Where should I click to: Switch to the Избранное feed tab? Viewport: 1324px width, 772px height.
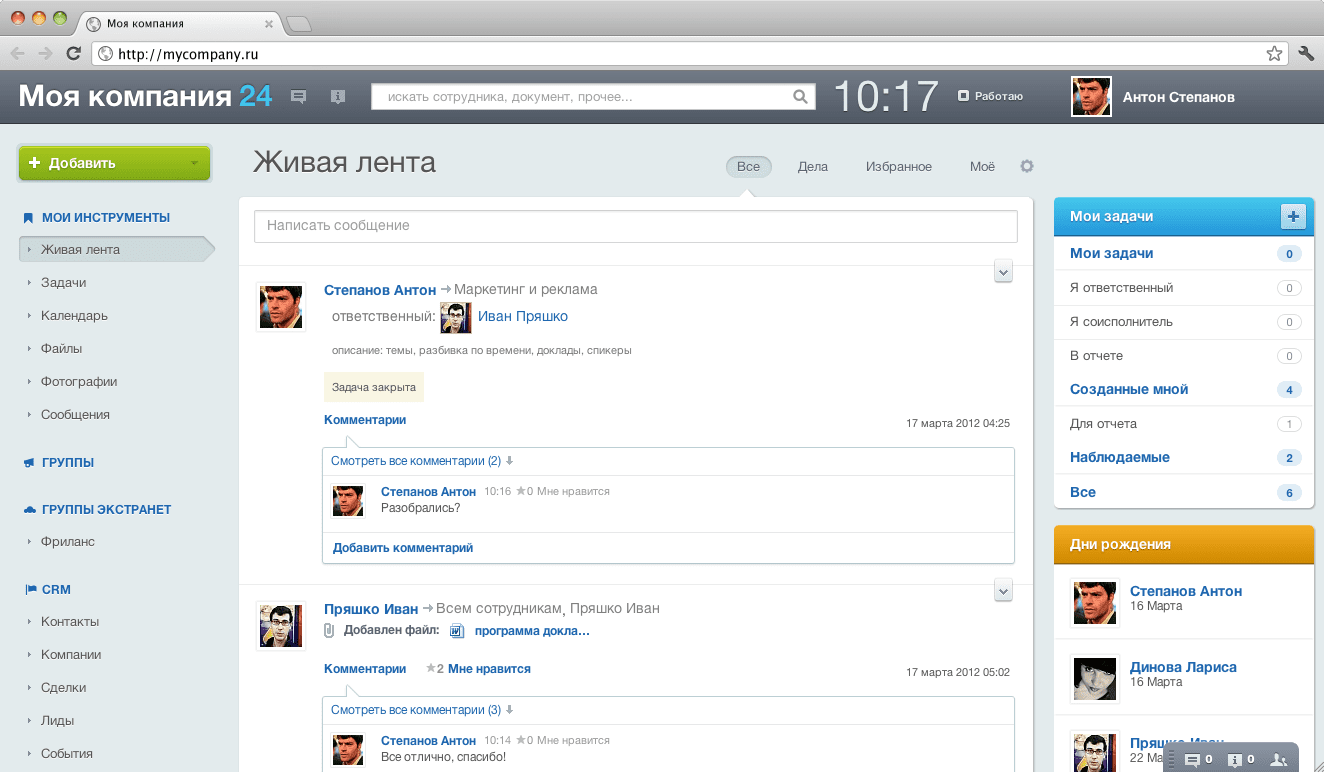pos(898,167)
